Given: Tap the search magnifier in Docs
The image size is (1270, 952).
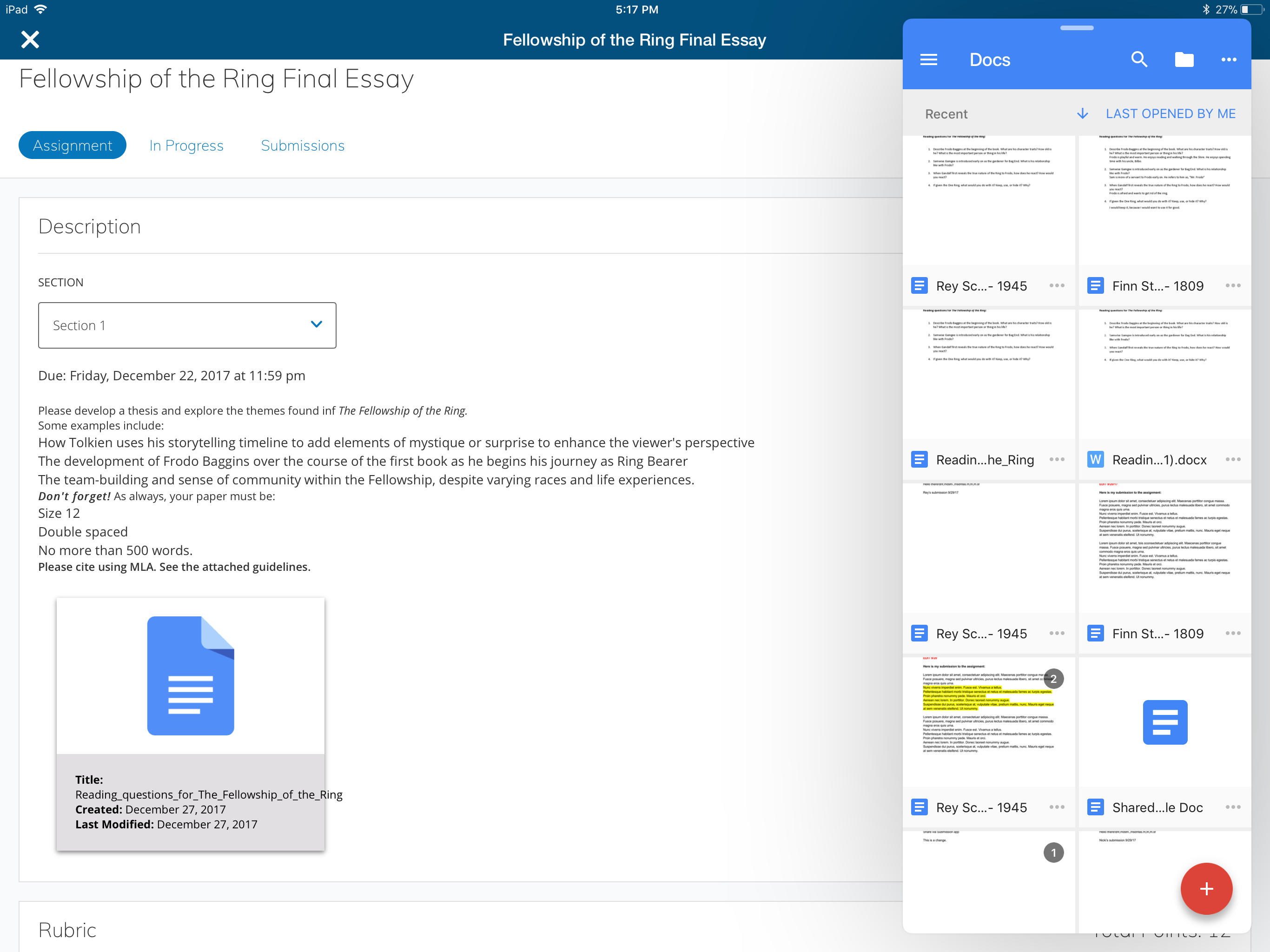Looking at the screenshot, I should (1138, 59).
